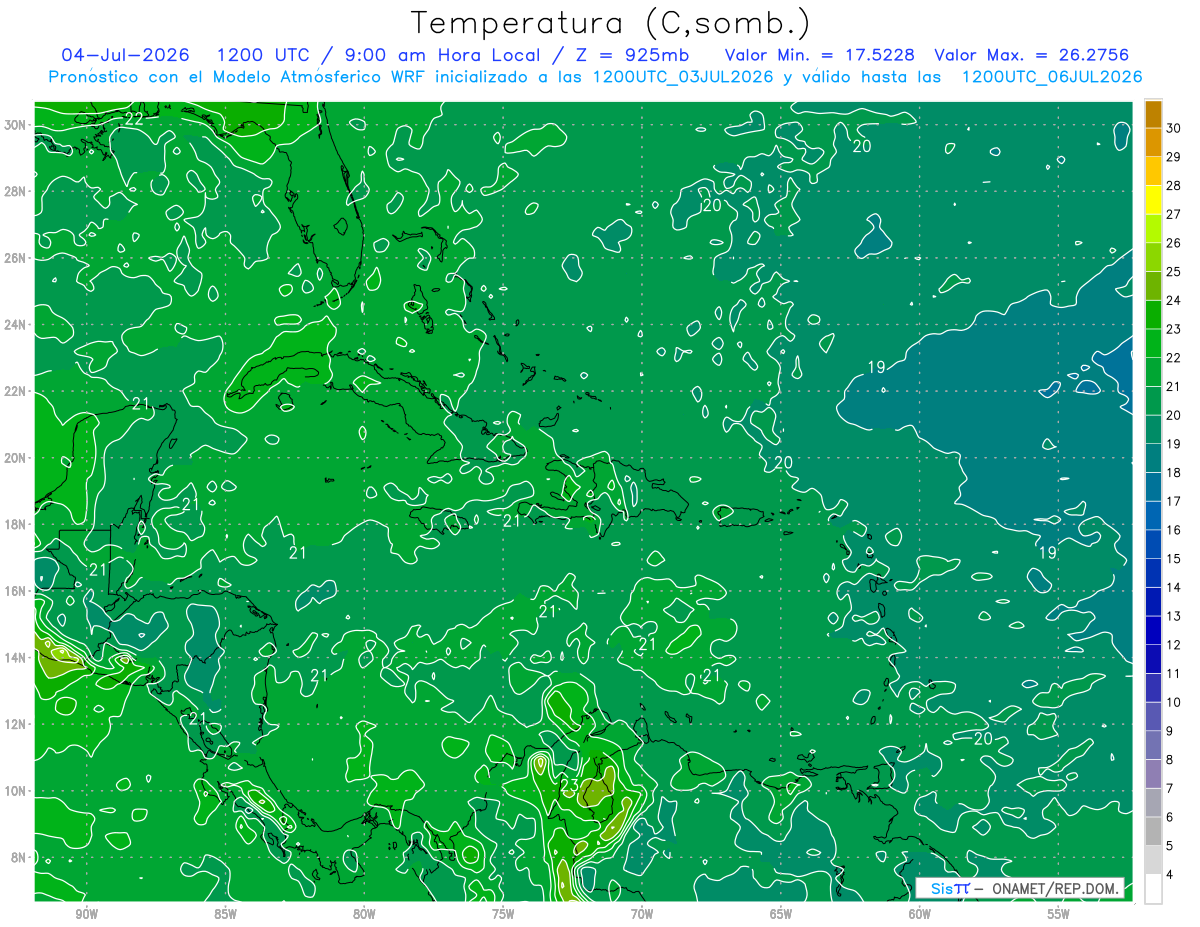Click the chart title "Temperatura (C,somb.)"
1200x927 pixels.
611,23
